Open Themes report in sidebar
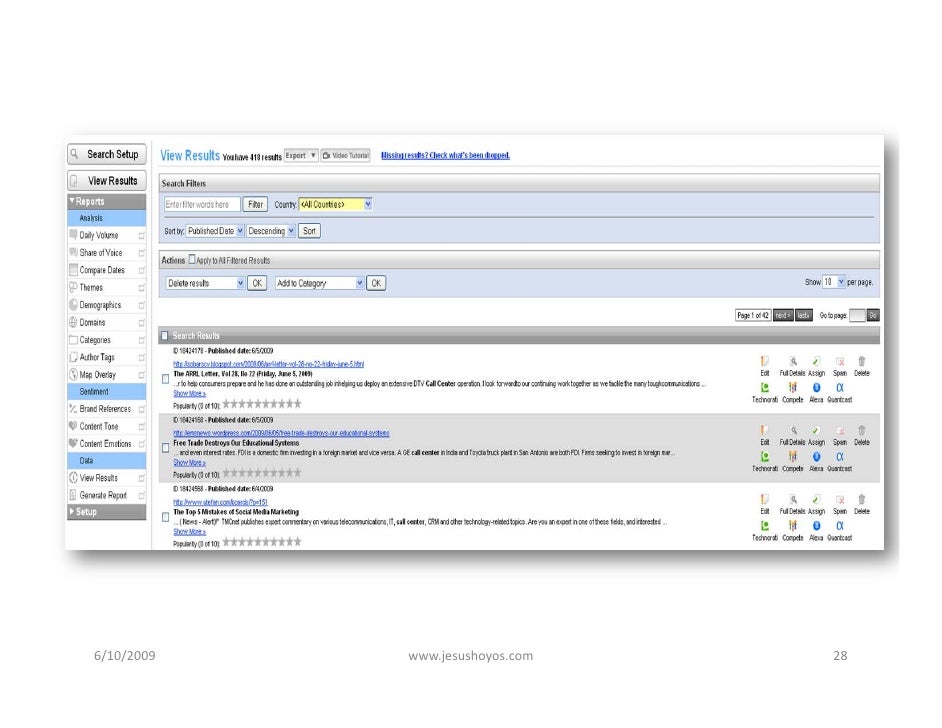Viewport: 942px width, 728px height. point(91,288)
